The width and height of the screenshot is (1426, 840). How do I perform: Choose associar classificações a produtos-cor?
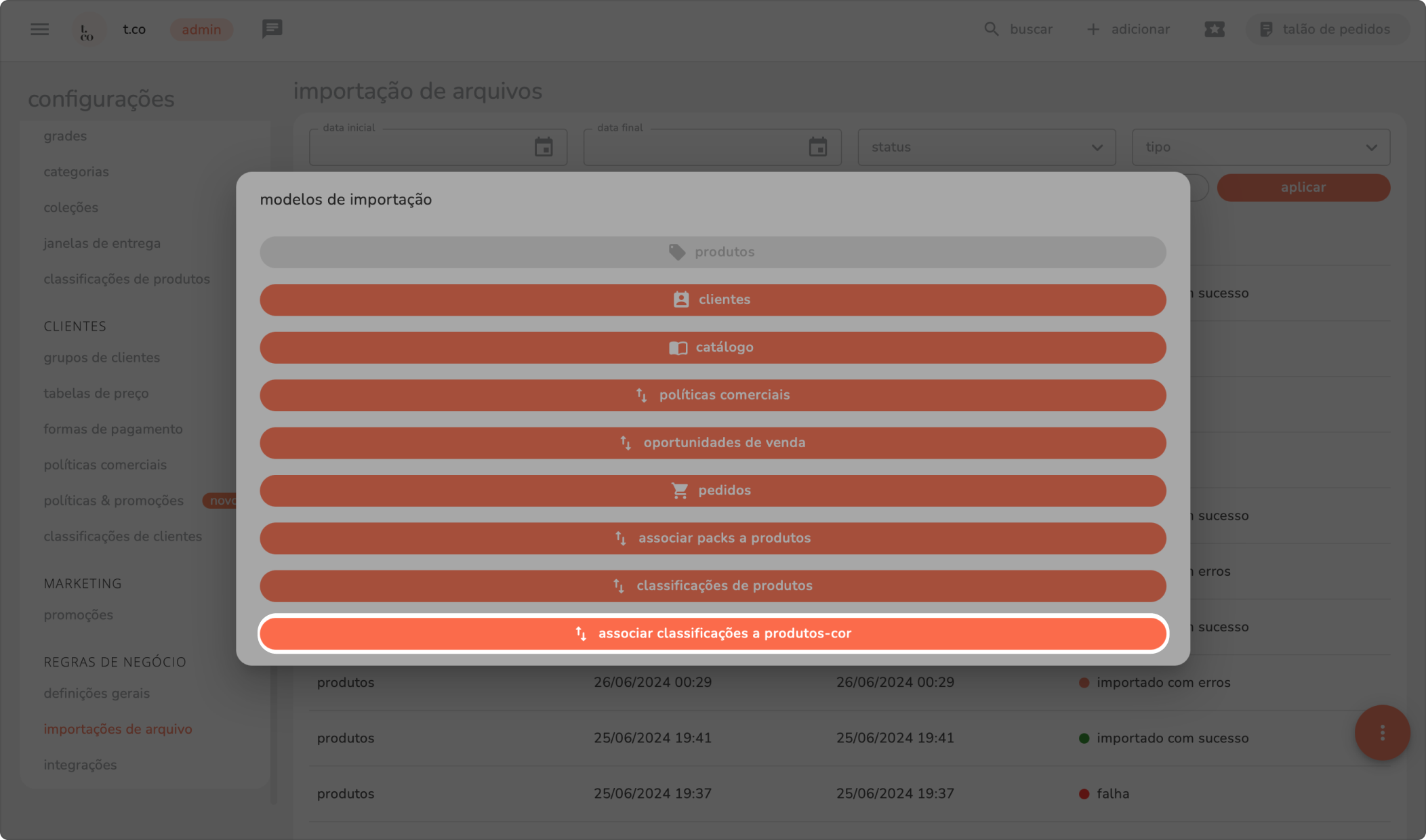point(712,633)
